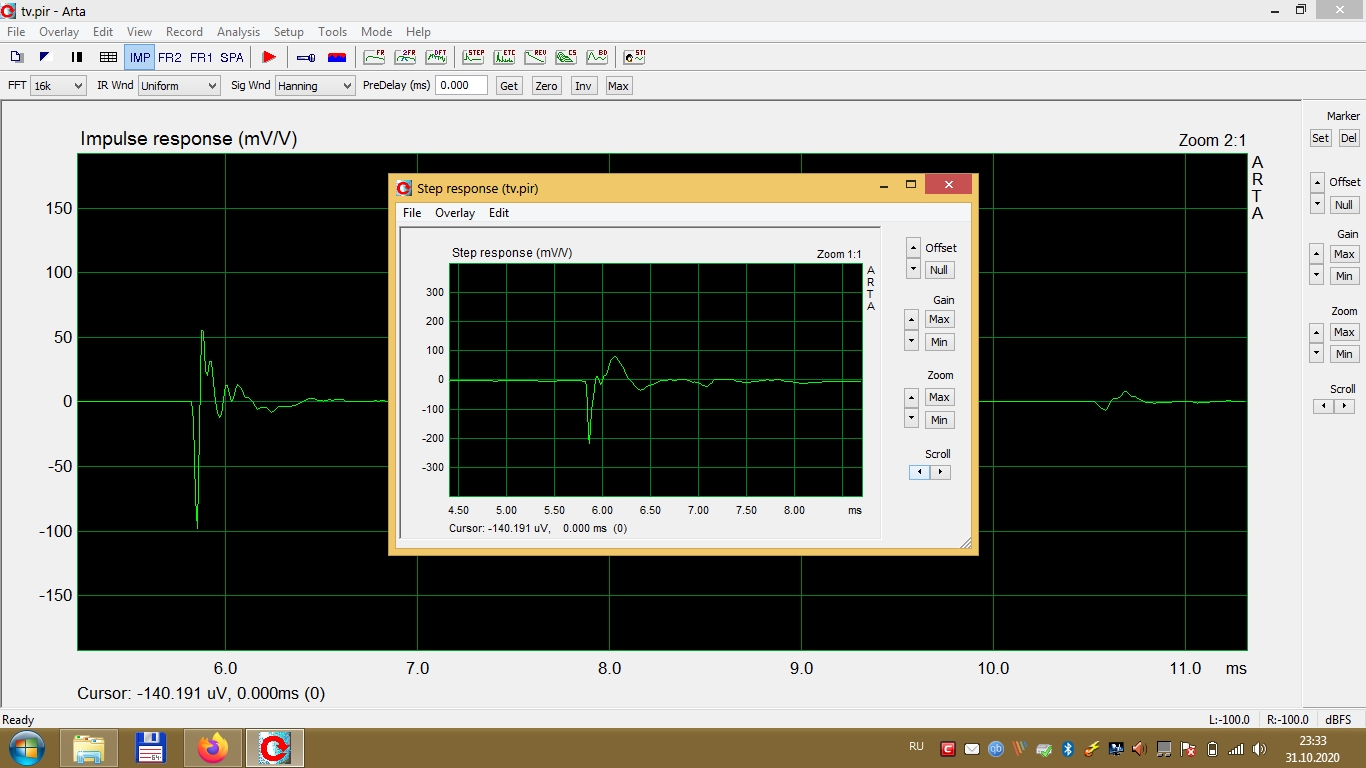Image resolution: width=1366 pixels, height=768 pixels.
Task: Click the burst decay (BD) icon
Action: click(x=597, y=57)
